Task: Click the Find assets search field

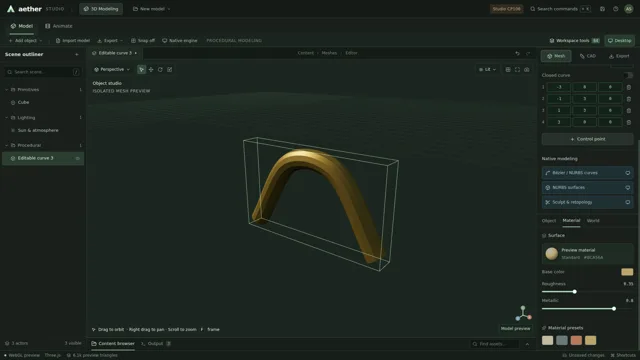Action: point(495,344)
